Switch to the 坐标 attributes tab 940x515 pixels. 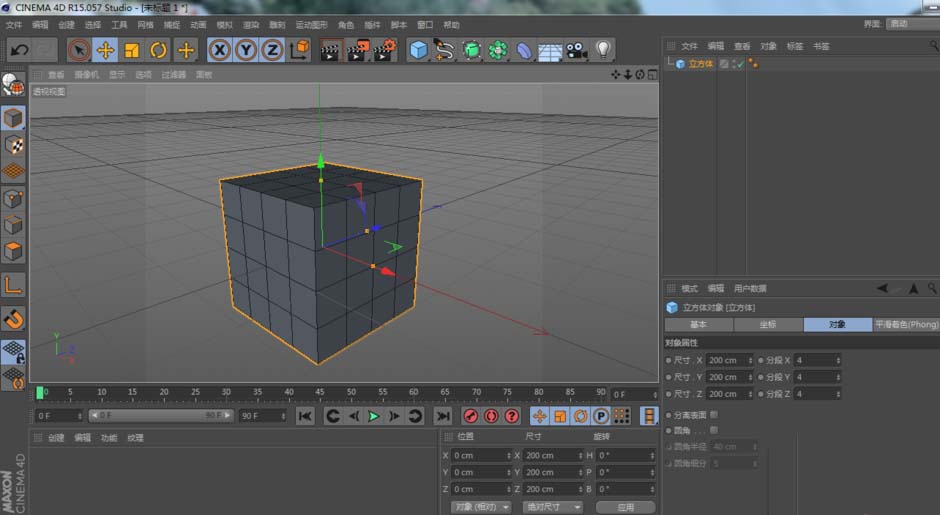point(768,325)
